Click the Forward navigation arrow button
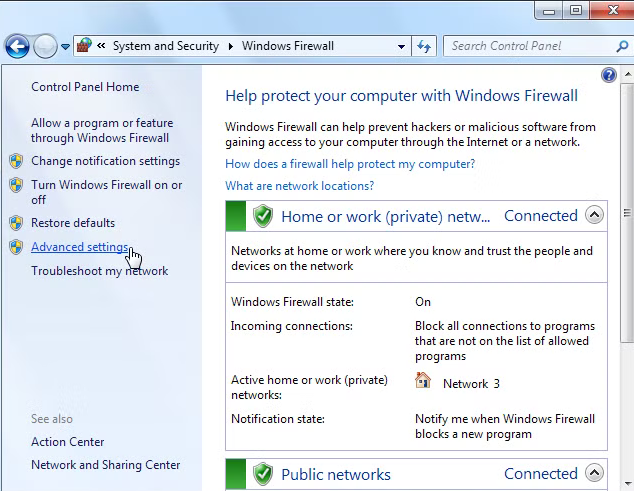This screenshot has height=491, width=634. click(x=45, y=47)
